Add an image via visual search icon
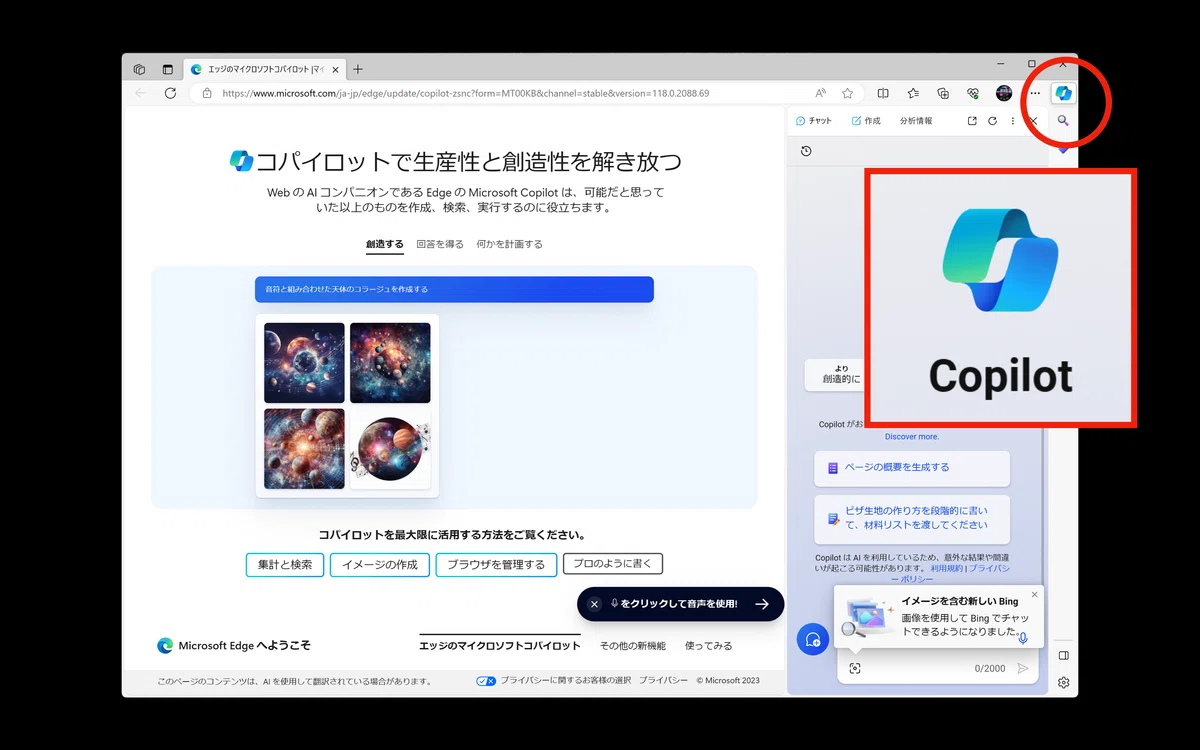This screenshot has width=1200, height=750. click(855, 668)
